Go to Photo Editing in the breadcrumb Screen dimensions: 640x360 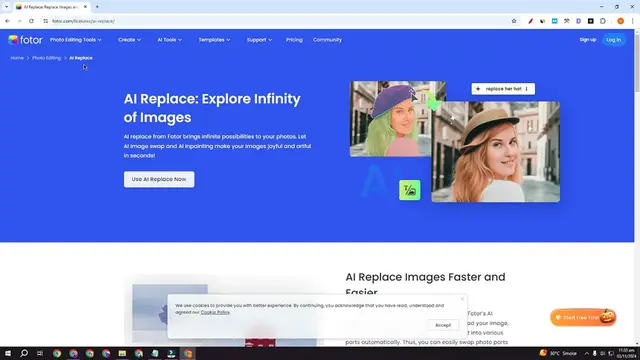[x=47, y=58]
